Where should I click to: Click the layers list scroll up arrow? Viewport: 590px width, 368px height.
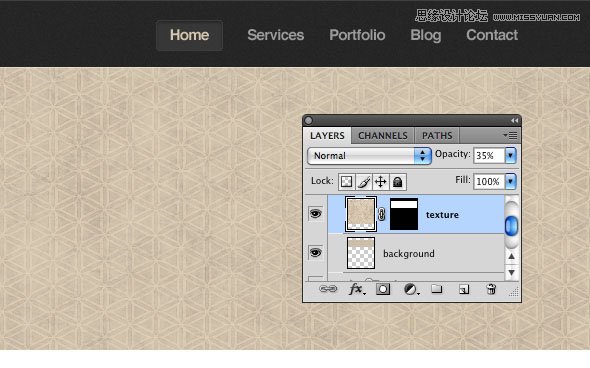511,256
